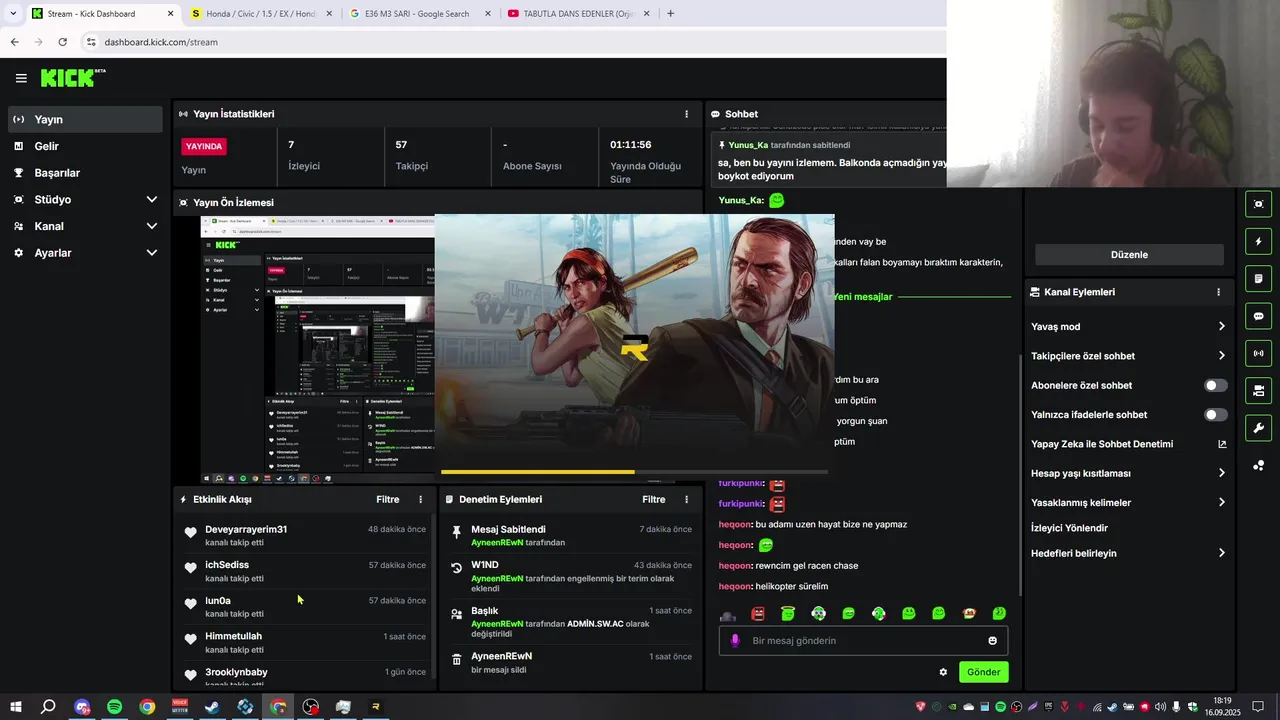Click the camera/channel icon in right sidebar
1280x720 pixels.
(1258, 390)
